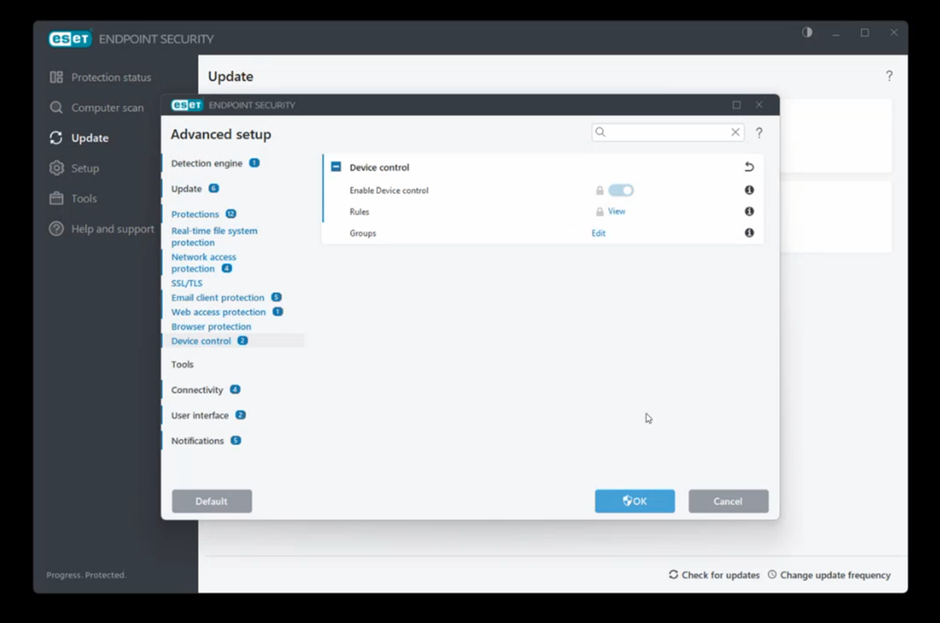Open Real-time file system protection
This screenshot has height=623, width=940.
[x=214, y=236]
